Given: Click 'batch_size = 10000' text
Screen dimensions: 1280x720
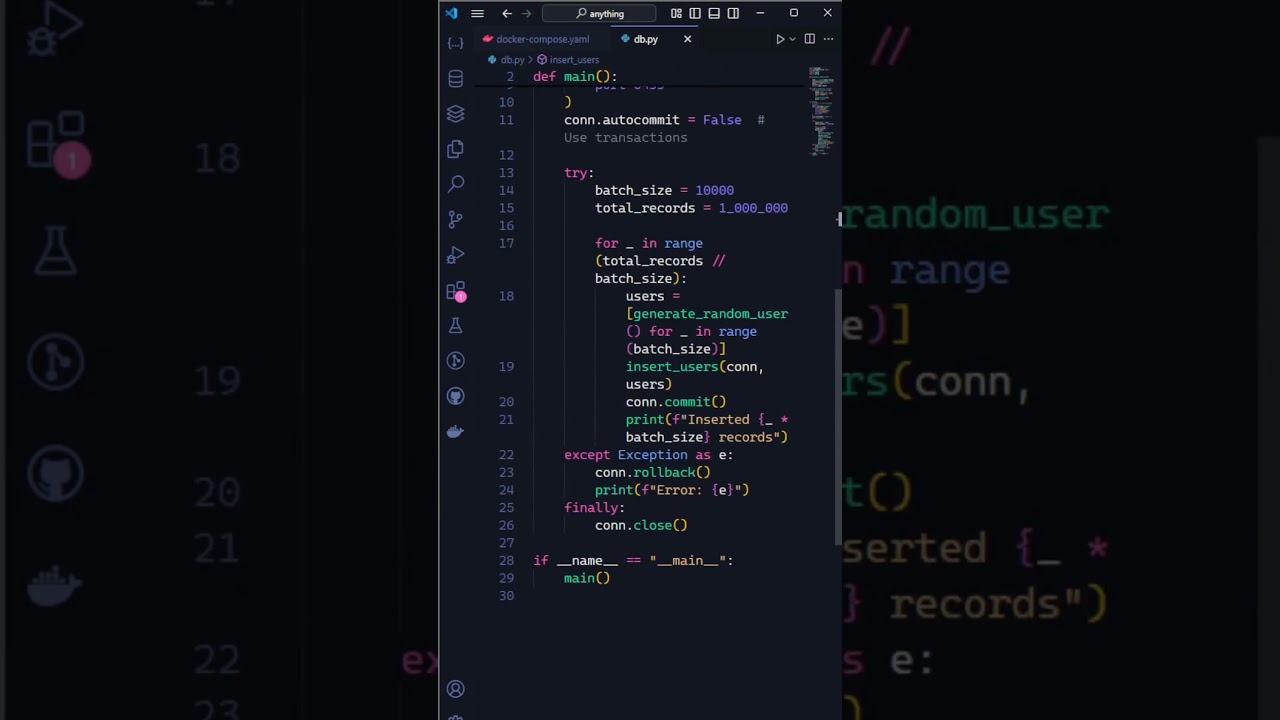Looking at the screenshot, I should pyautogui.click(x=664, y=190).
